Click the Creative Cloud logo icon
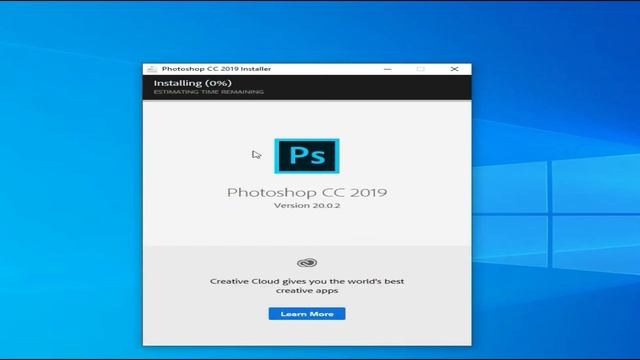Image resolution: width=640 pixels, height=360 pixels. tap(307, 263)
